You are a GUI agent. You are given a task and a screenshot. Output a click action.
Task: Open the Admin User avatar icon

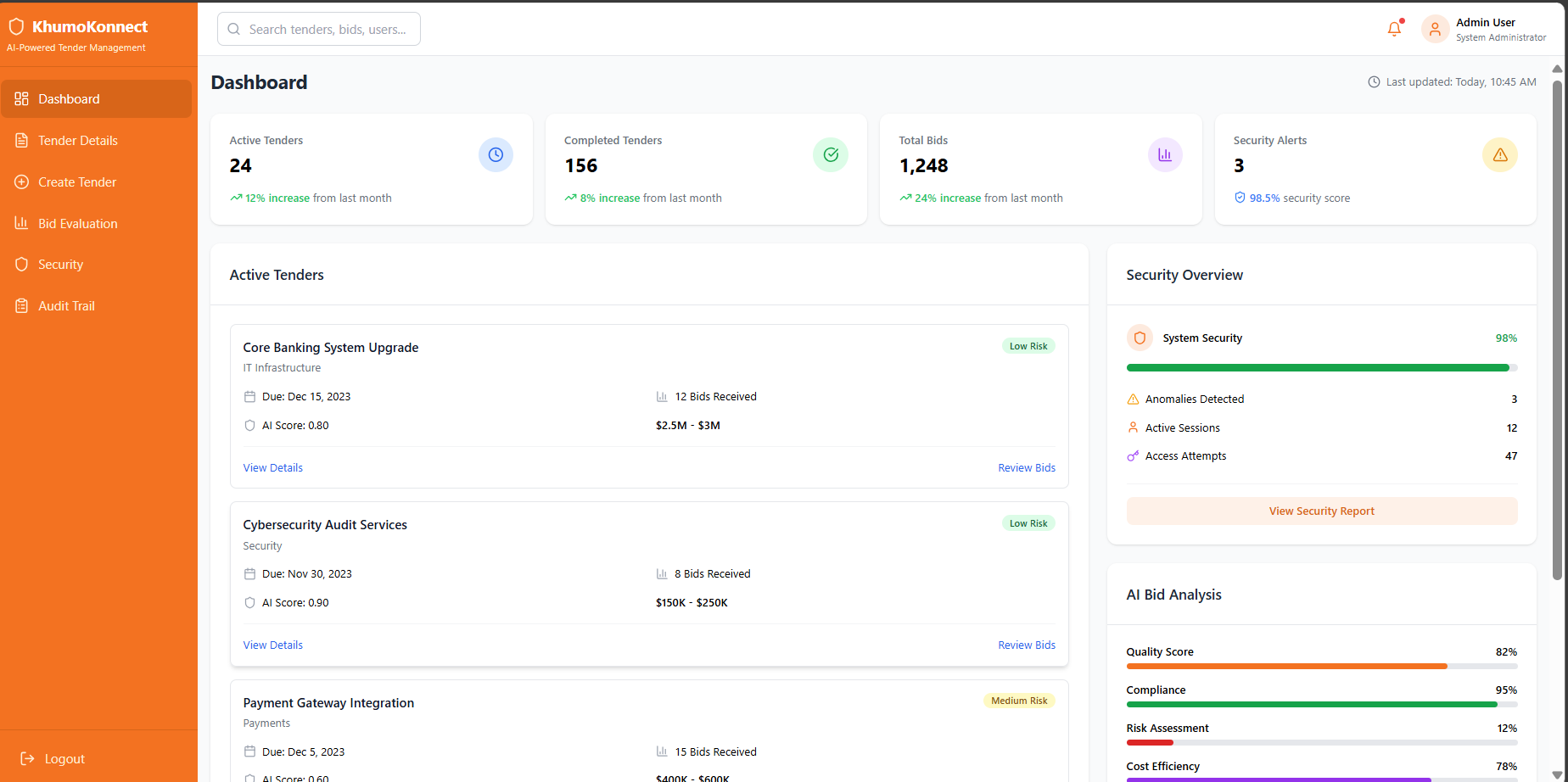click(x=1435, y=30)
